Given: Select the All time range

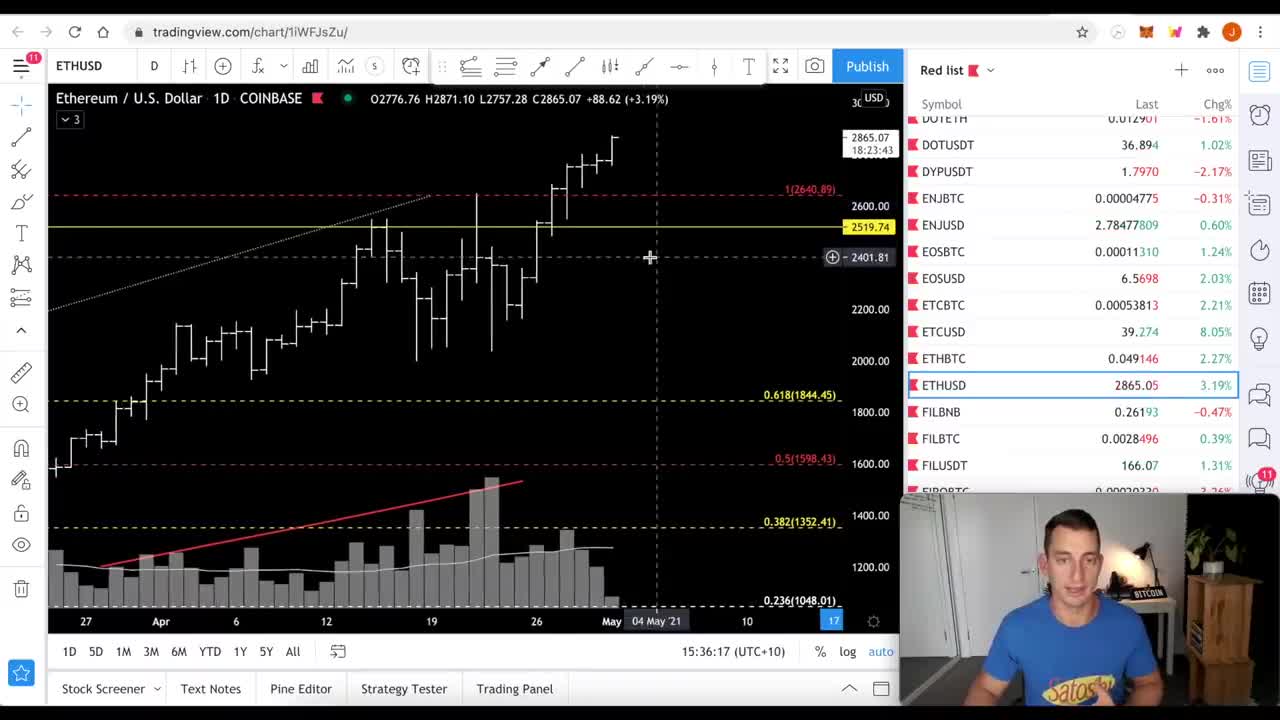Looking at the screenshot, I should [x=293, y=652].
